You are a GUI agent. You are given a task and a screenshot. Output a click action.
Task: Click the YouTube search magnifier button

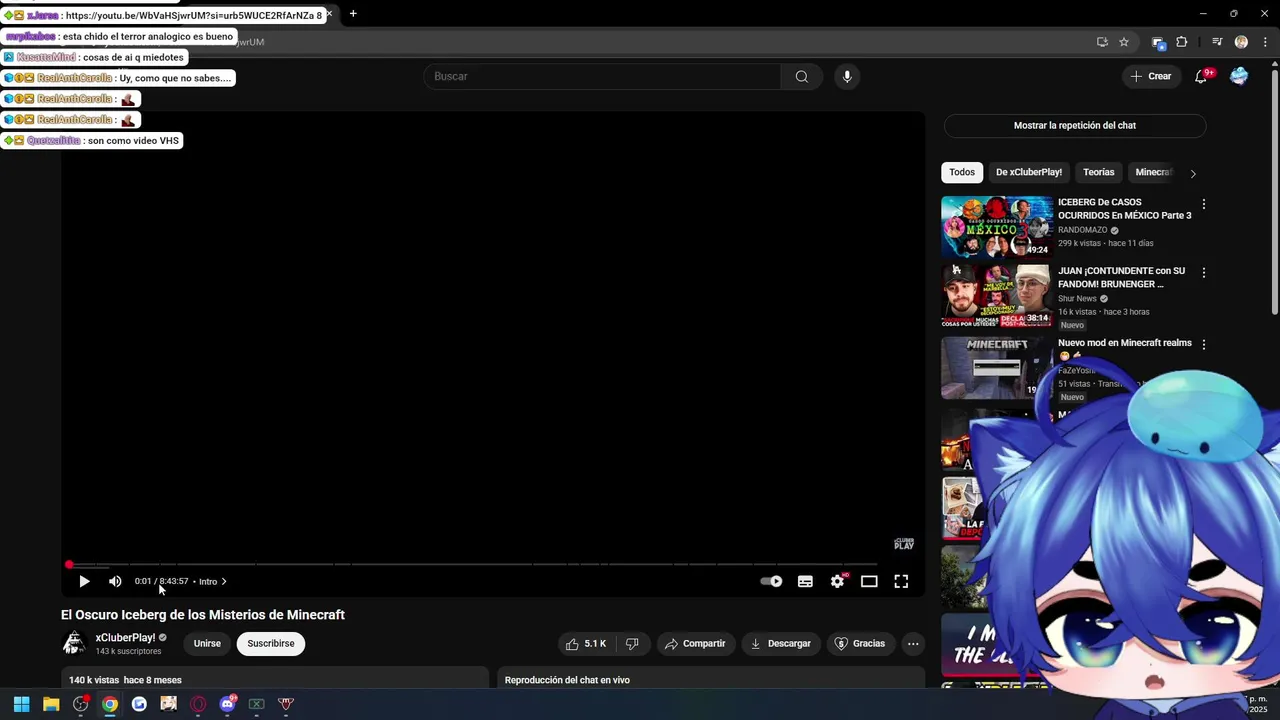(801, 76)
